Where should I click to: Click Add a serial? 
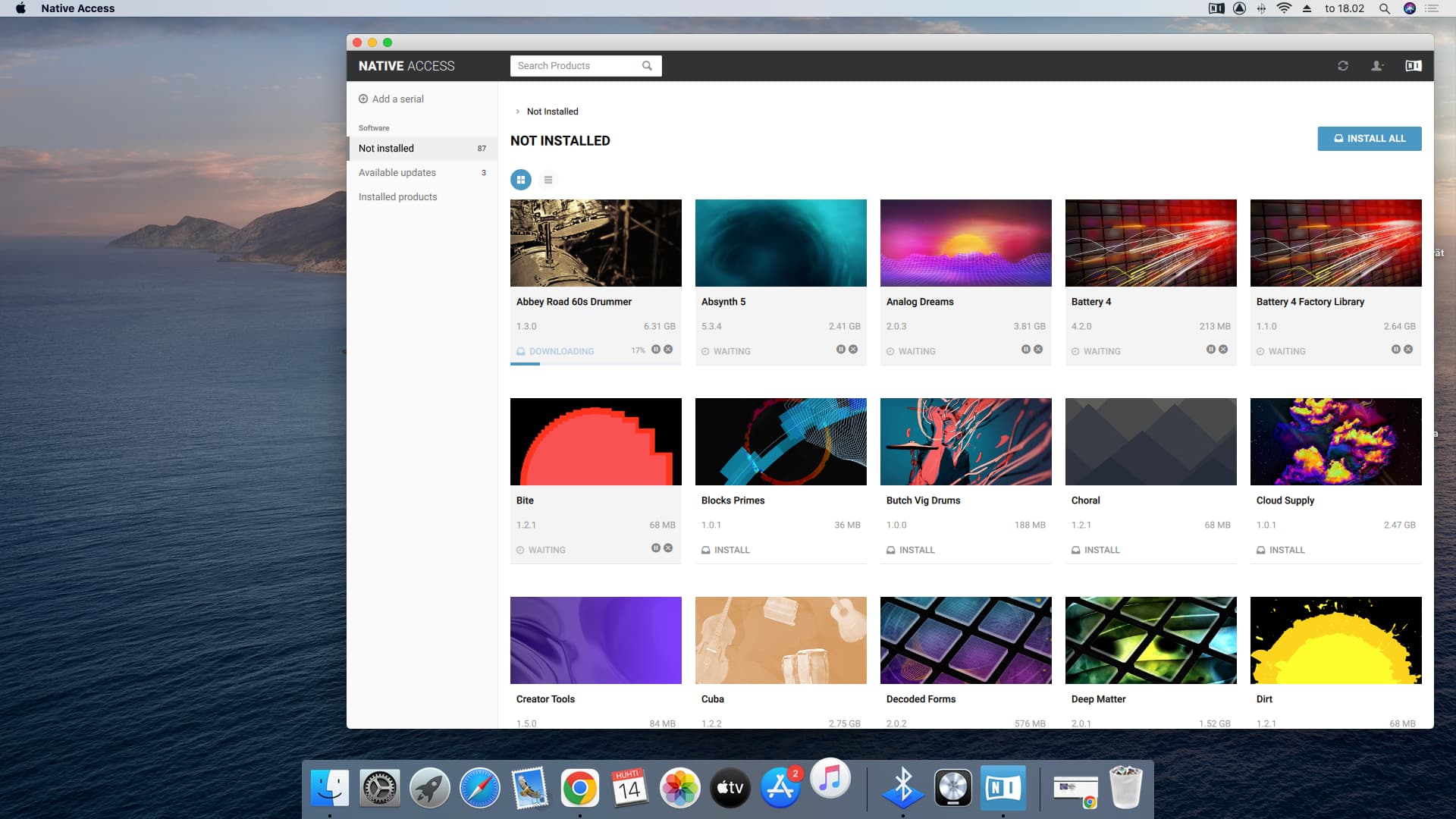(391, 99)
